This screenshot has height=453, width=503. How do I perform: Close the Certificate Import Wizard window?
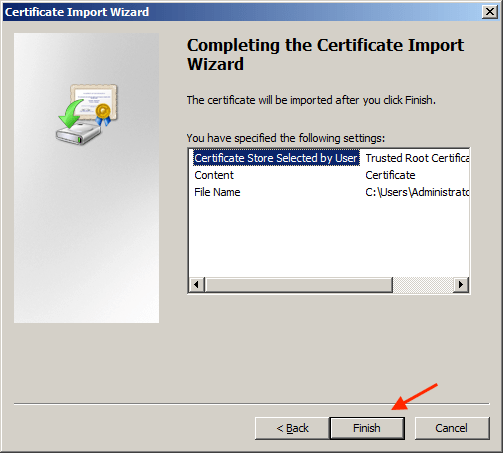490,12
